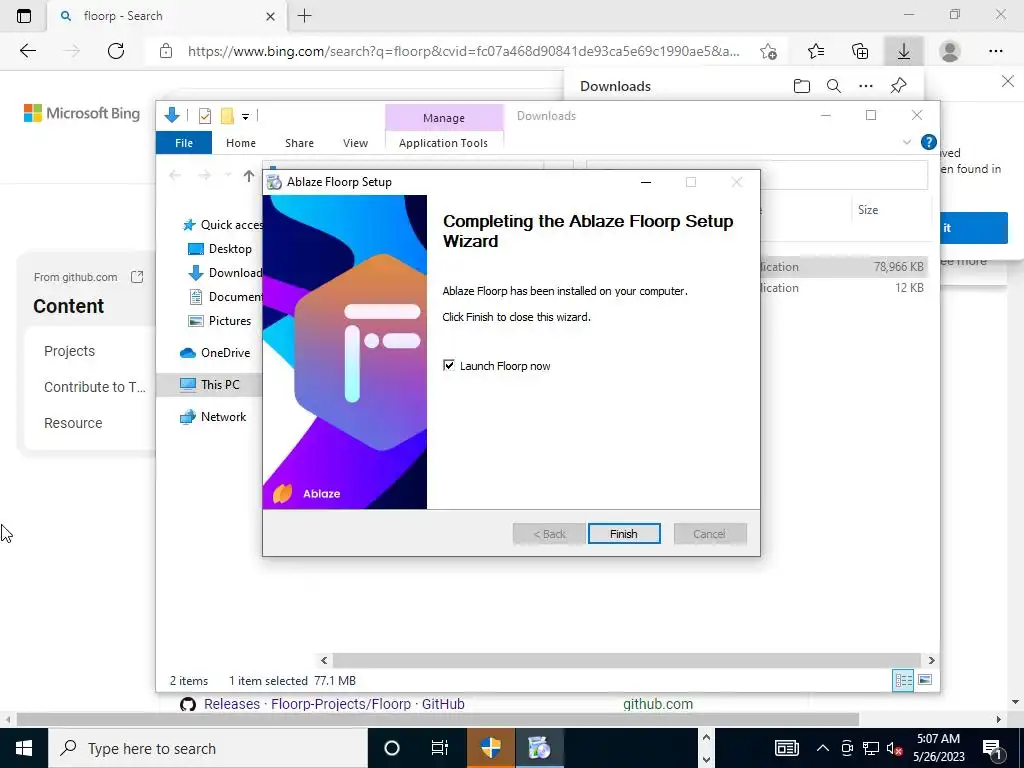Click the site lock icon in address bar
The width and height of the screenshot is (1024, 768).
point(166,51)
